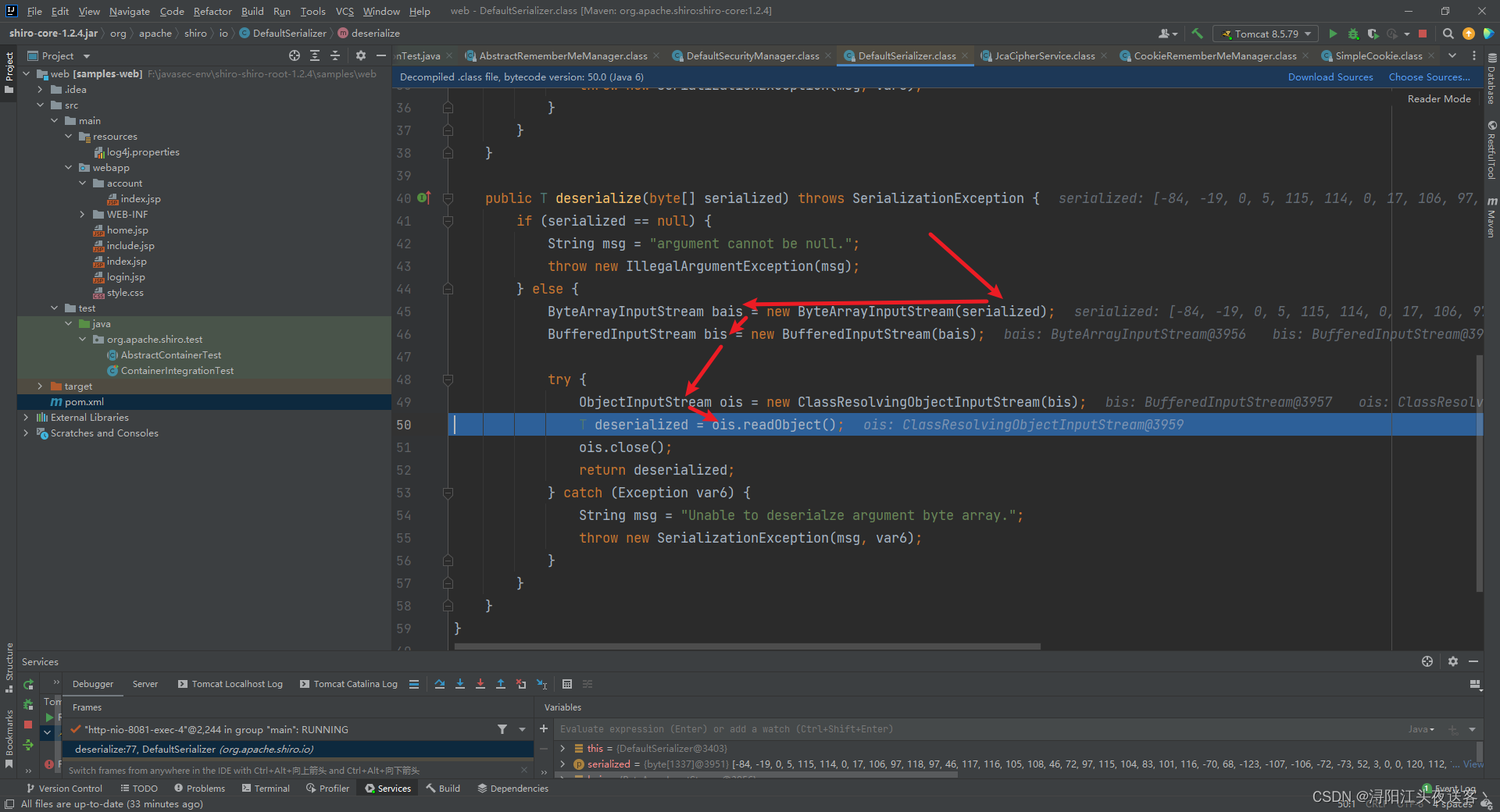Switch to CookieRememberMeManager.class tab
Image resolution: width=1500 pixels, height=812 pixels.
point(1215,55)
